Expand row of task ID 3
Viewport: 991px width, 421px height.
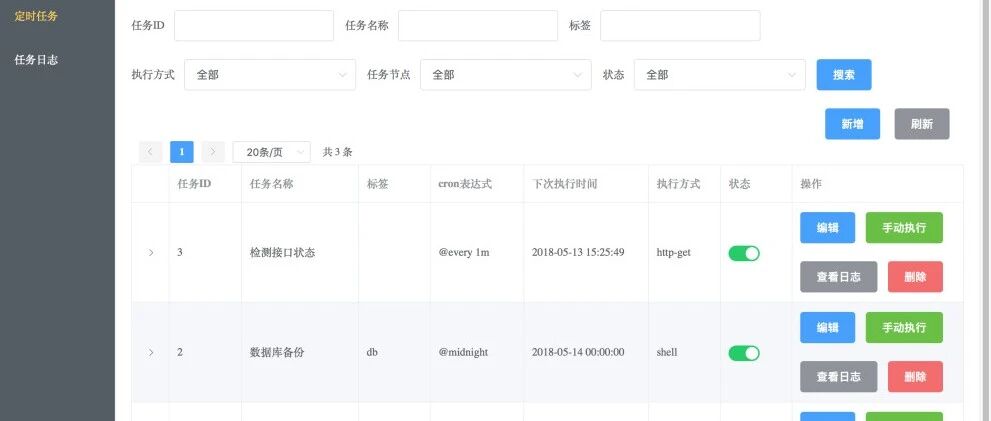[151, 253]
